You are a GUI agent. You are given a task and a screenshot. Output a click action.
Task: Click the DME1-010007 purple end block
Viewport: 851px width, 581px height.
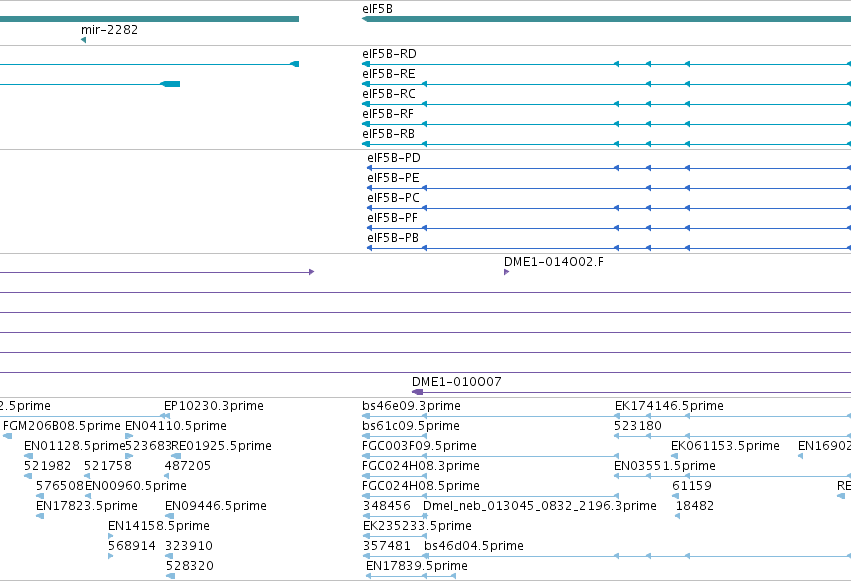click(417, 392)
